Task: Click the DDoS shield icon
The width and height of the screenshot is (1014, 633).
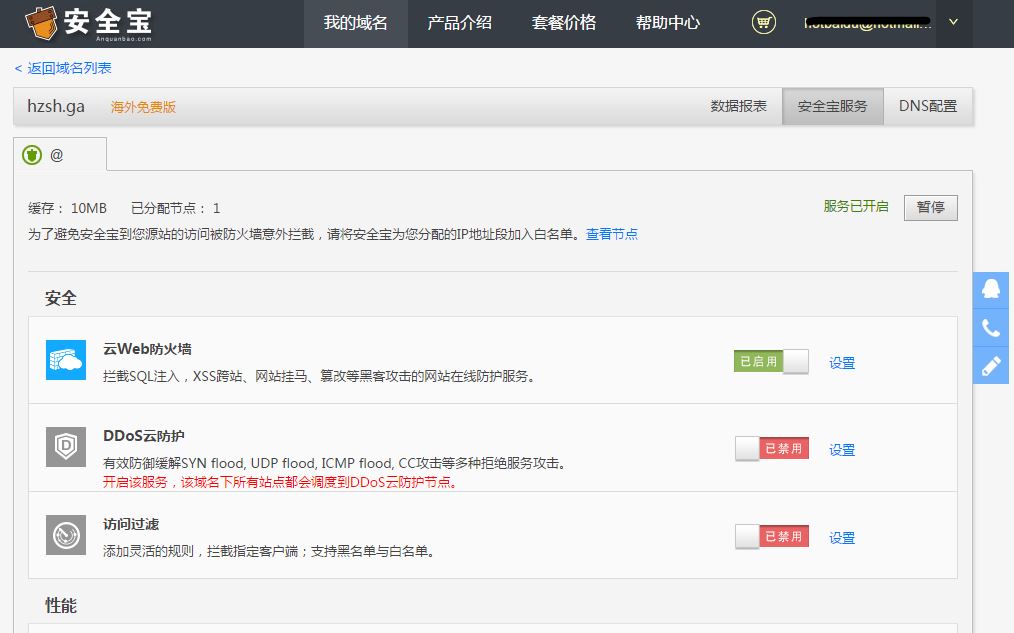Action: click(x=66, y=447)
